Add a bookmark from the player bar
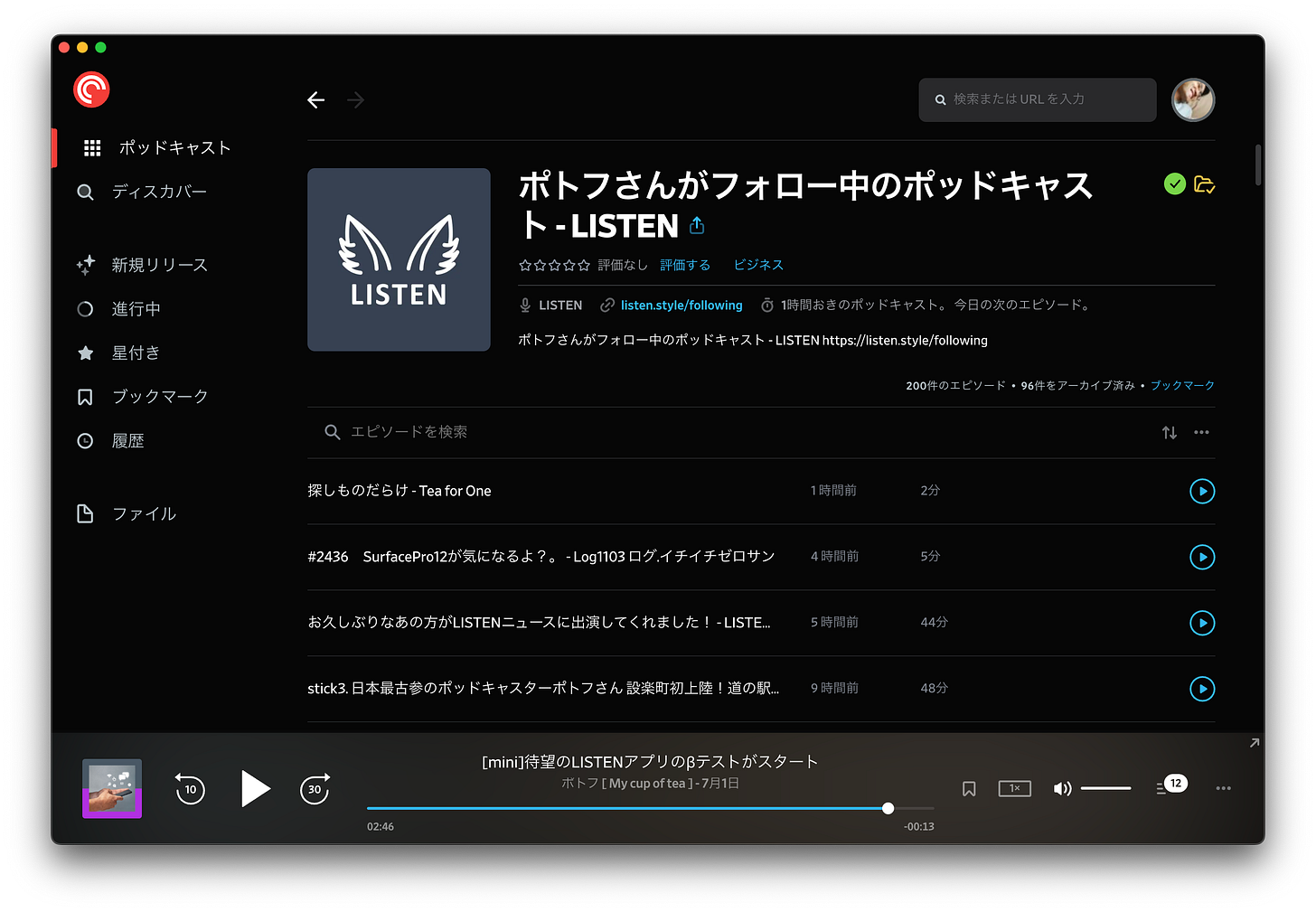The image size is (1316, 912). pyautogui.click(x=969, y=789)
